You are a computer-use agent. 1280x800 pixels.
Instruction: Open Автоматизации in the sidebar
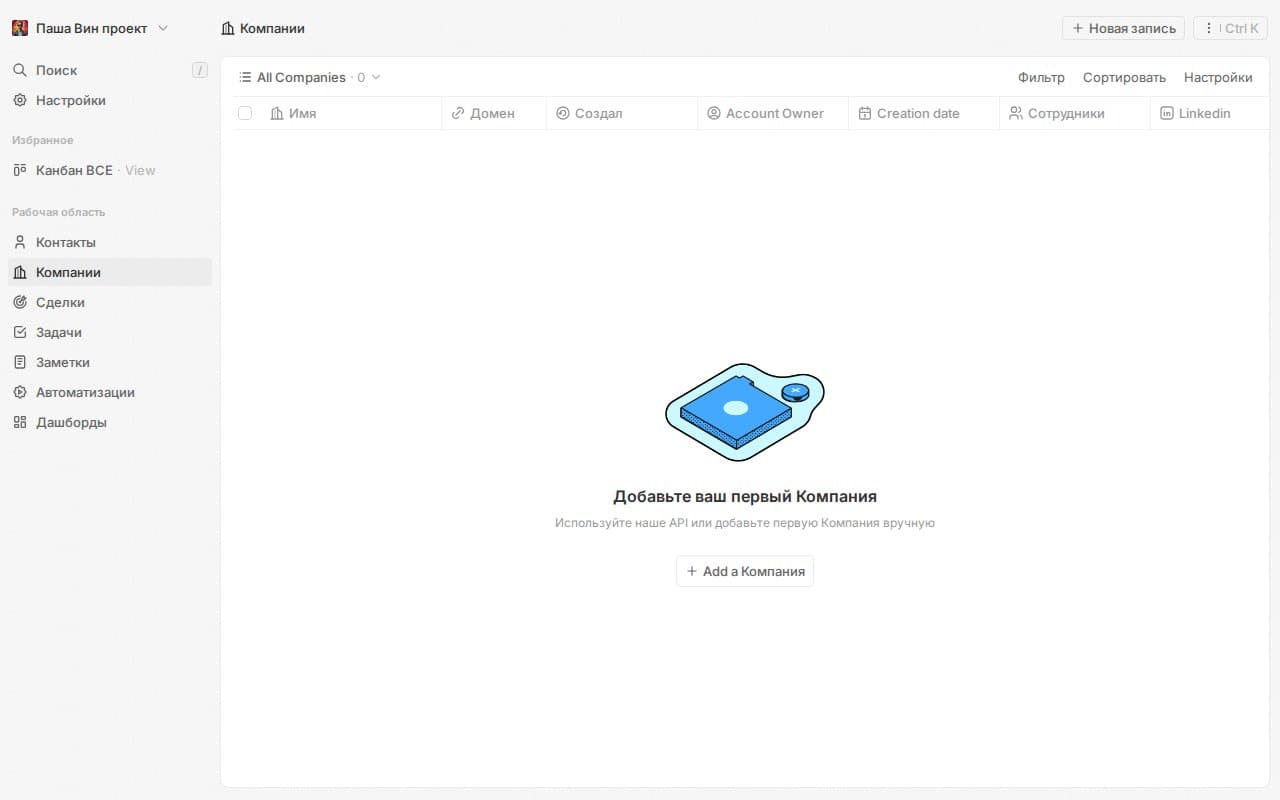coord(85,392)
